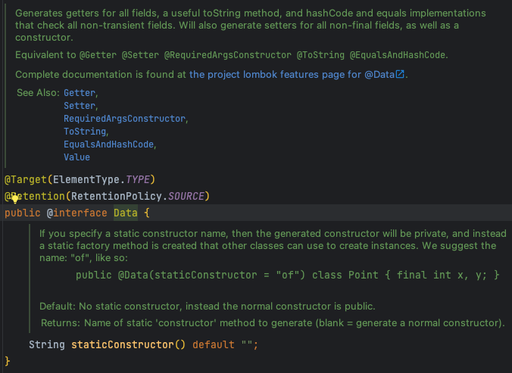Open the RequiredArgsConstructor reference link
Screen dimensions: 512x373
125,119
